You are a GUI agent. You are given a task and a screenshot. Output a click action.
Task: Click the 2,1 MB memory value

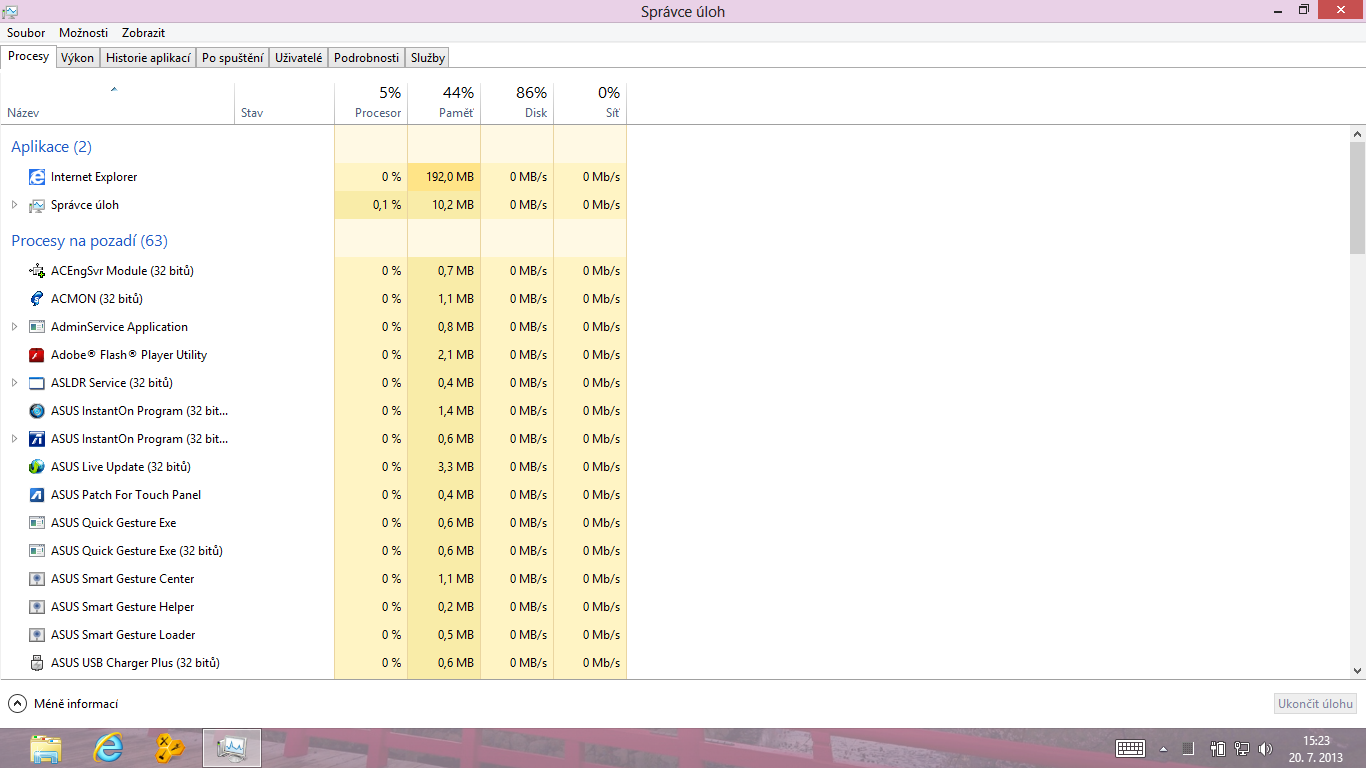tap(456, 355)
